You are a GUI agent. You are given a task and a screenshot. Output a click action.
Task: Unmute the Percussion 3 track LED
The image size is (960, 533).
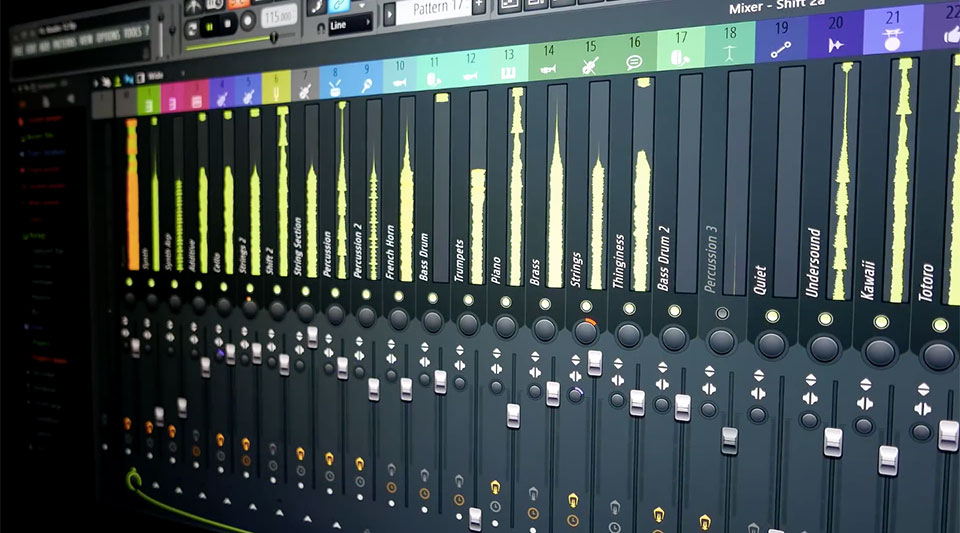[x=722, y=313]
